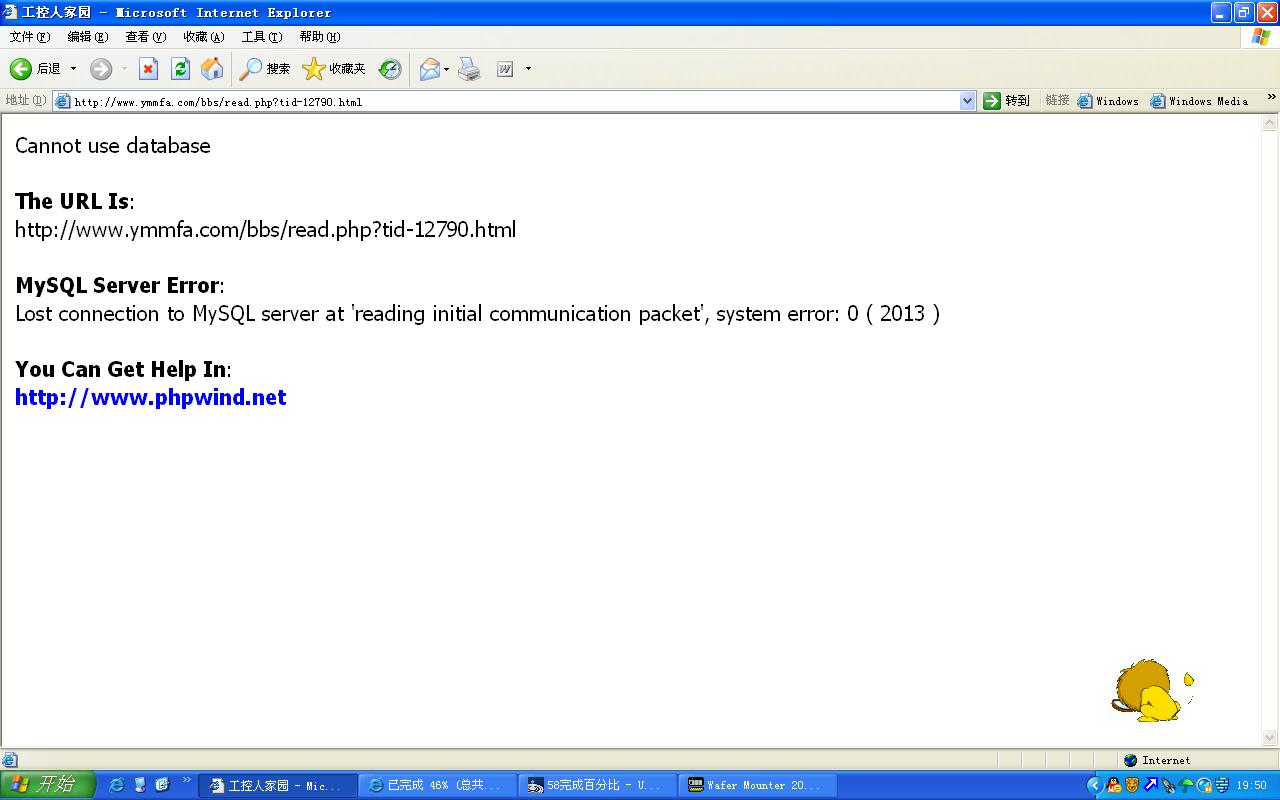Click the Stop loading icon
This screenshot has height=800, width=1280.
[148, 69]
